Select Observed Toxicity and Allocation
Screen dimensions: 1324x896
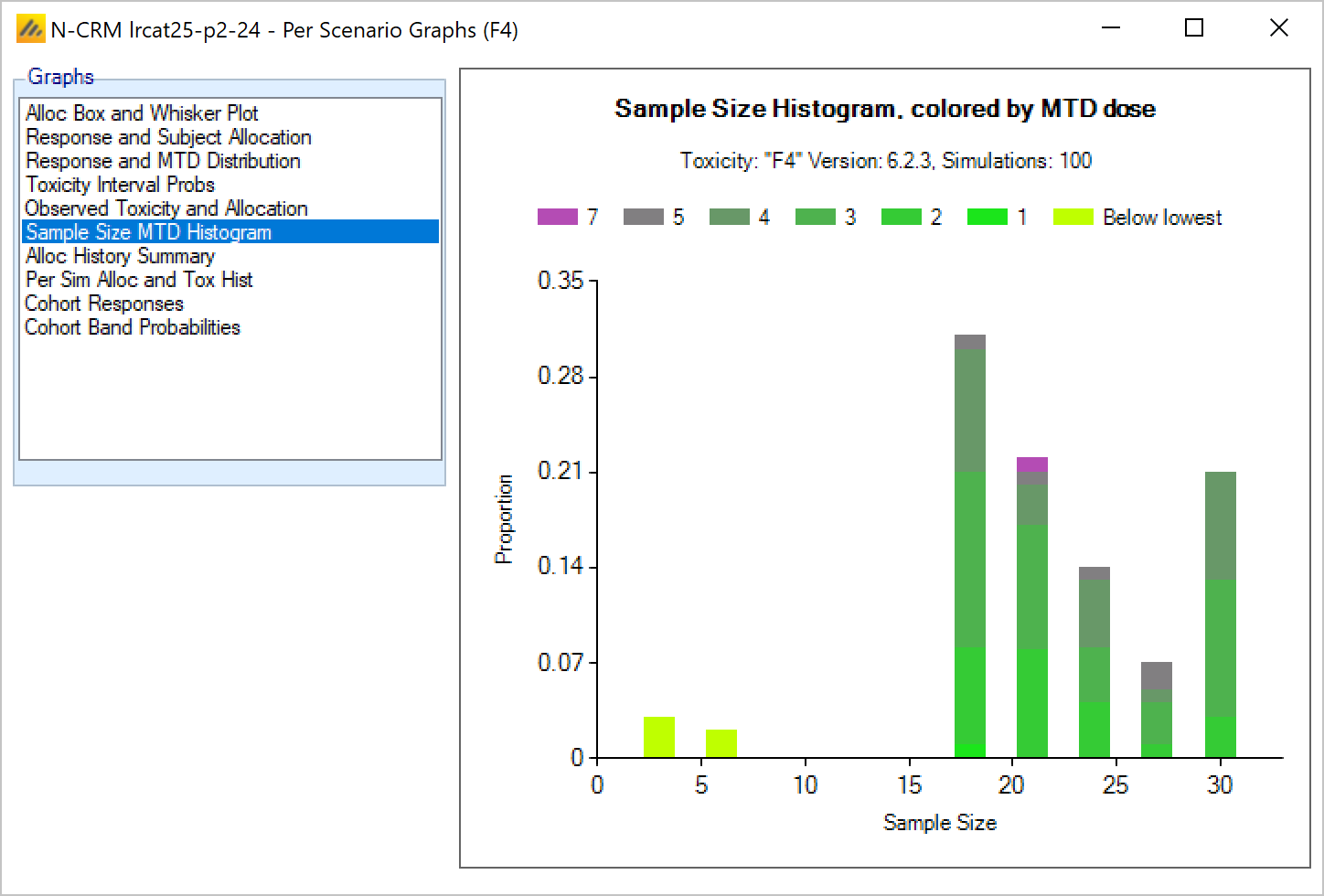165,208
